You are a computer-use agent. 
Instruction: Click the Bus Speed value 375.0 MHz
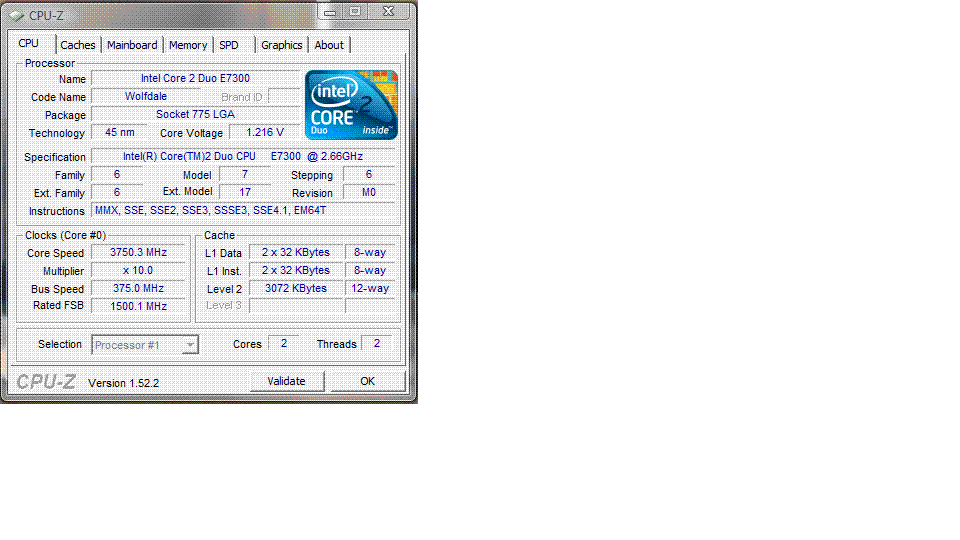point(138,288)
